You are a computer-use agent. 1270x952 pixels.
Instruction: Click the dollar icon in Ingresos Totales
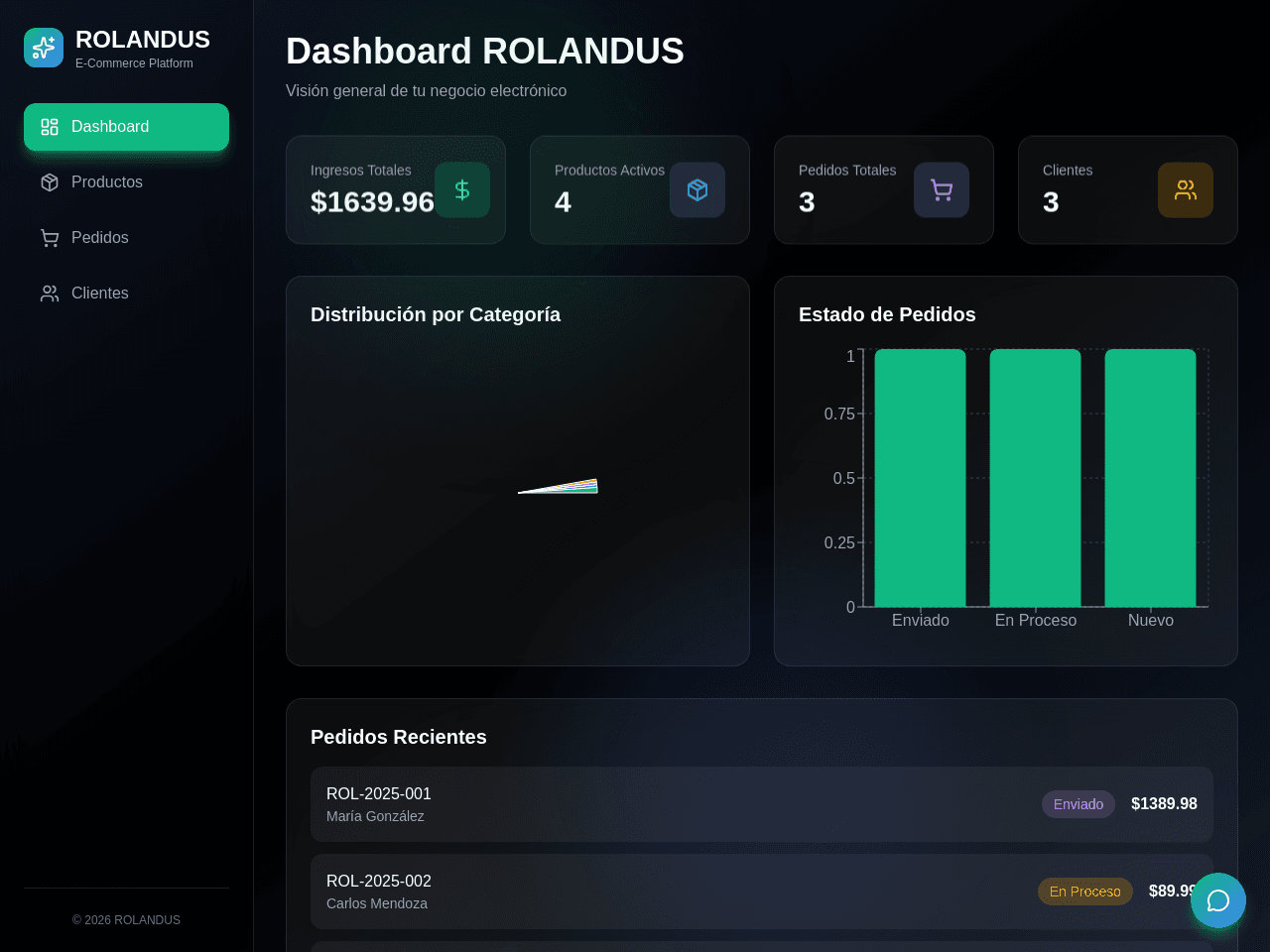[462, 189]
